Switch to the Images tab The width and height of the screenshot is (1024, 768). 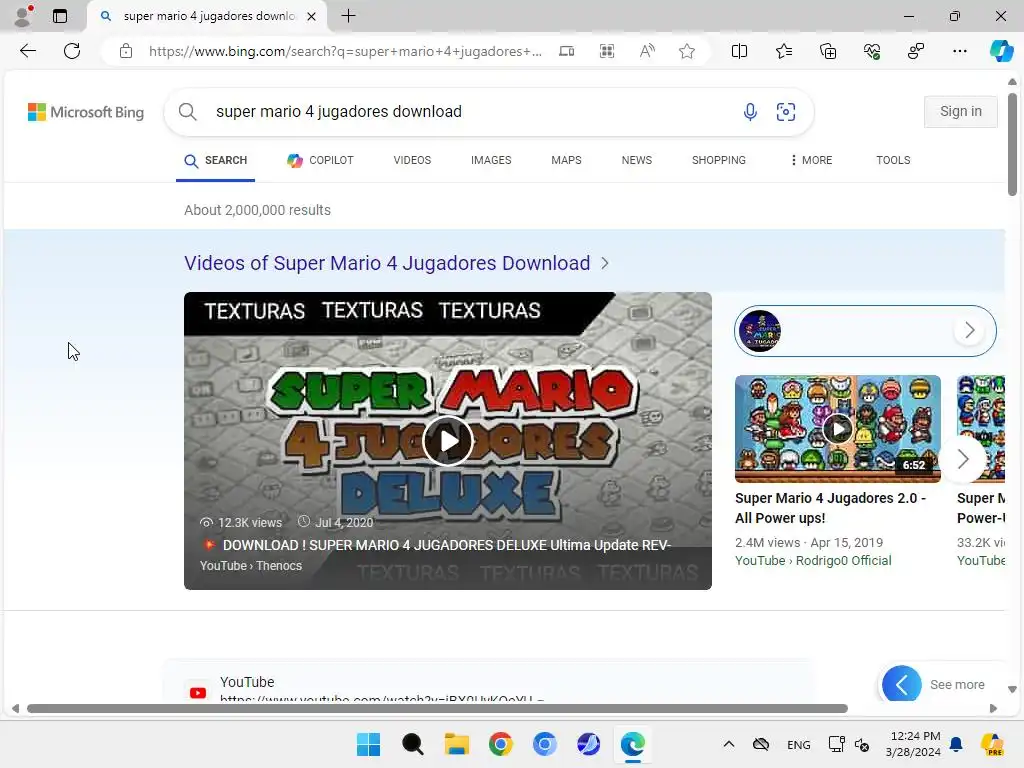tap(491, 160)
